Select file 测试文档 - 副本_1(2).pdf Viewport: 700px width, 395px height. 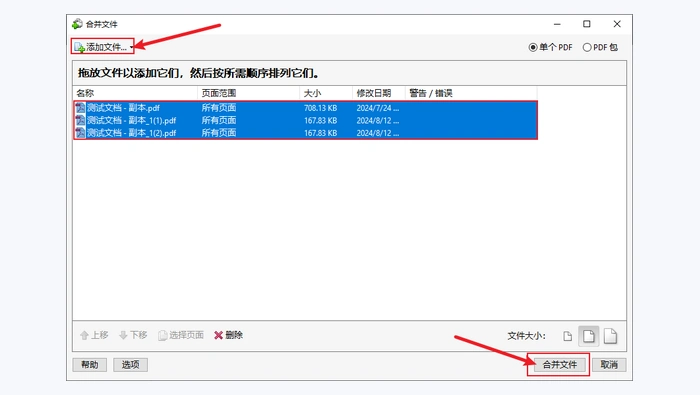click(305, 133)
